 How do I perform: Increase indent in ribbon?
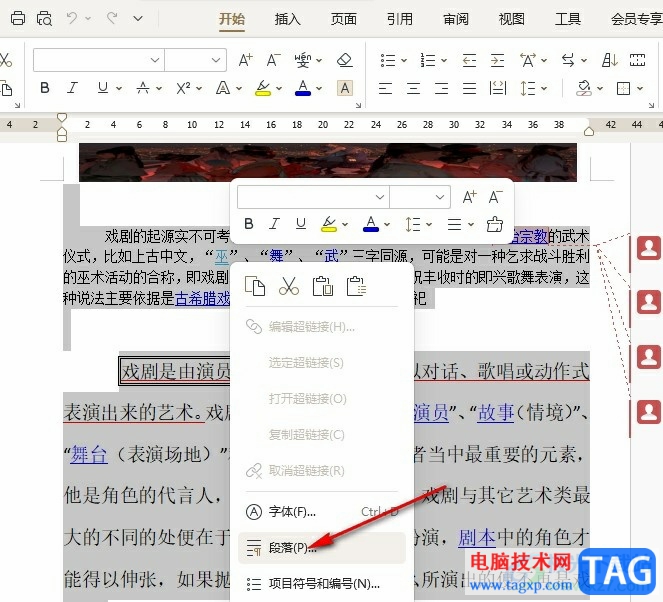(497, 60)
